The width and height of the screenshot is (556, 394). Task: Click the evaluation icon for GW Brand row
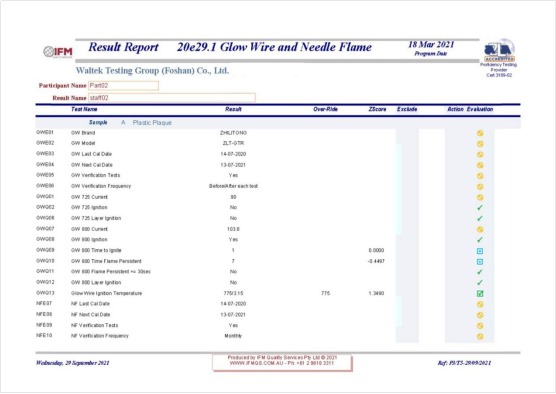(480, 133)
